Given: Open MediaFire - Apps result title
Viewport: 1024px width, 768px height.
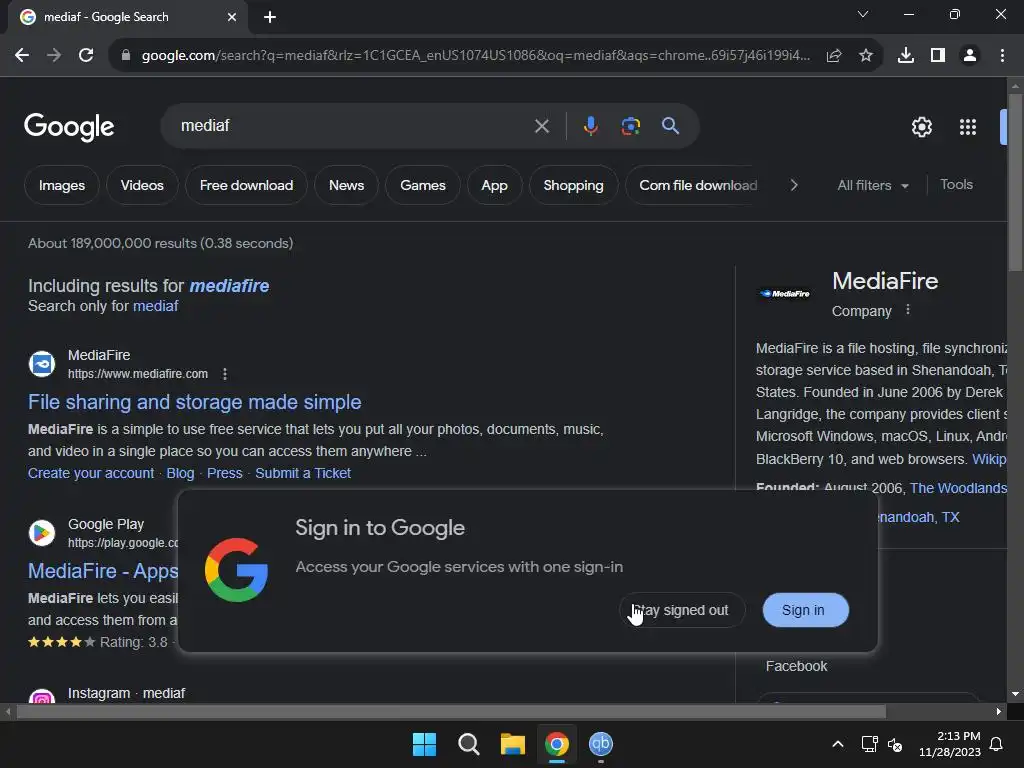Looking at the screenshot, I should (103, 571).
